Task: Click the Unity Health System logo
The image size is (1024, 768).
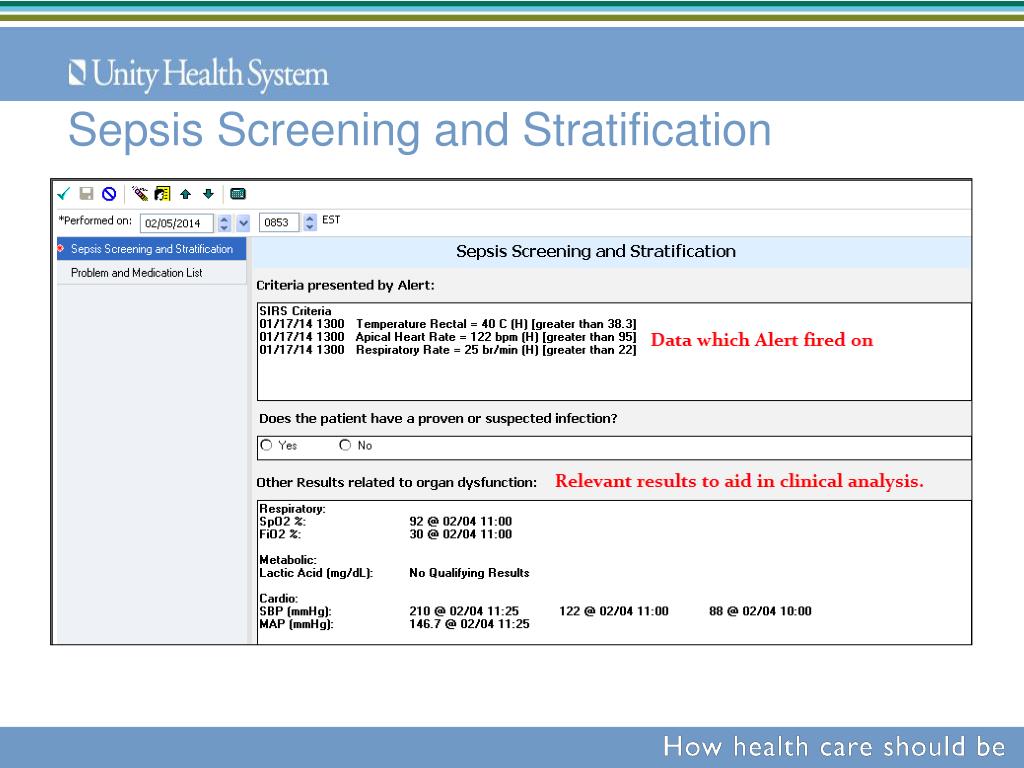Action: tap(199, 74)
